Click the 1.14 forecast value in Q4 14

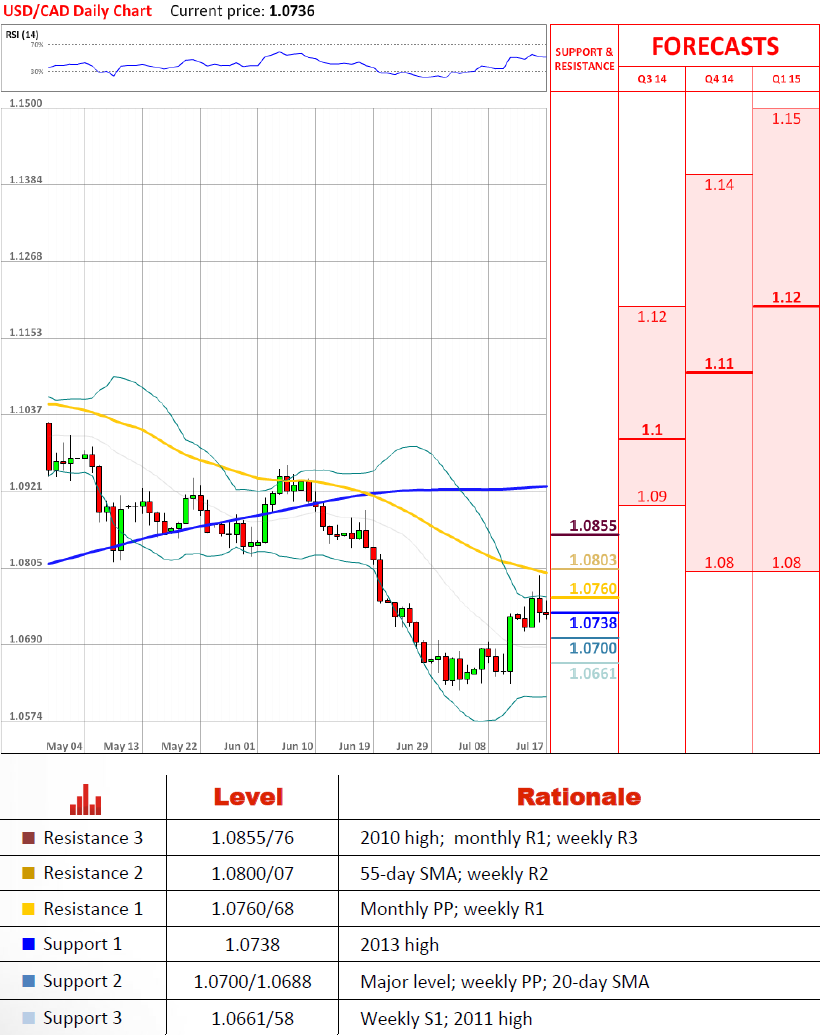click(719, 185)
